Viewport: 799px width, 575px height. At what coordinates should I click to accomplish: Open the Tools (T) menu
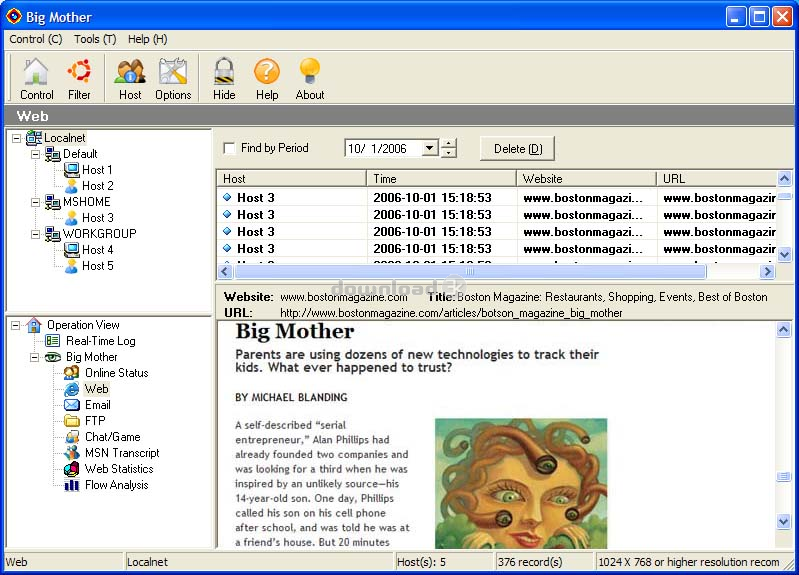click(95, 39)
